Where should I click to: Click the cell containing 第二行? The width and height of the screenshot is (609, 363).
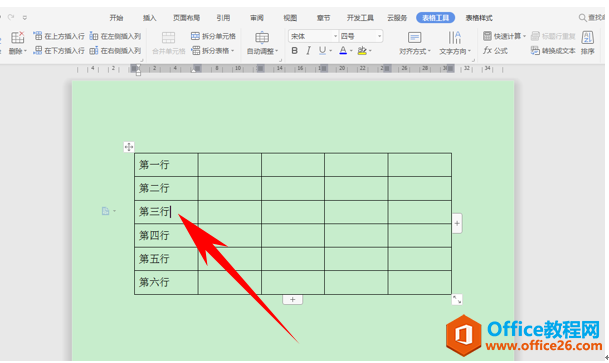coord(166,188)
